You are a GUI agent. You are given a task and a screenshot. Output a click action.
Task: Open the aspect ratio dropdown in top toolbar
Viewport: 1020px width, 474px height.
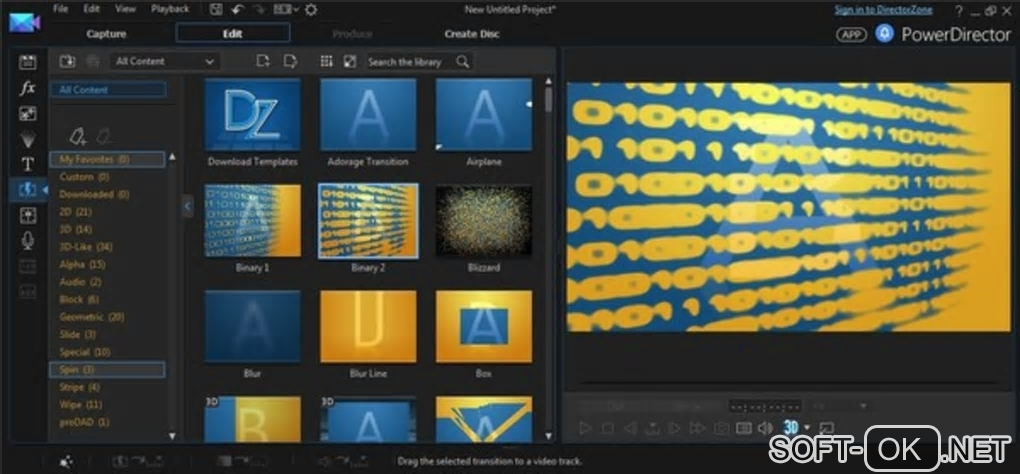tap(286, 9)
